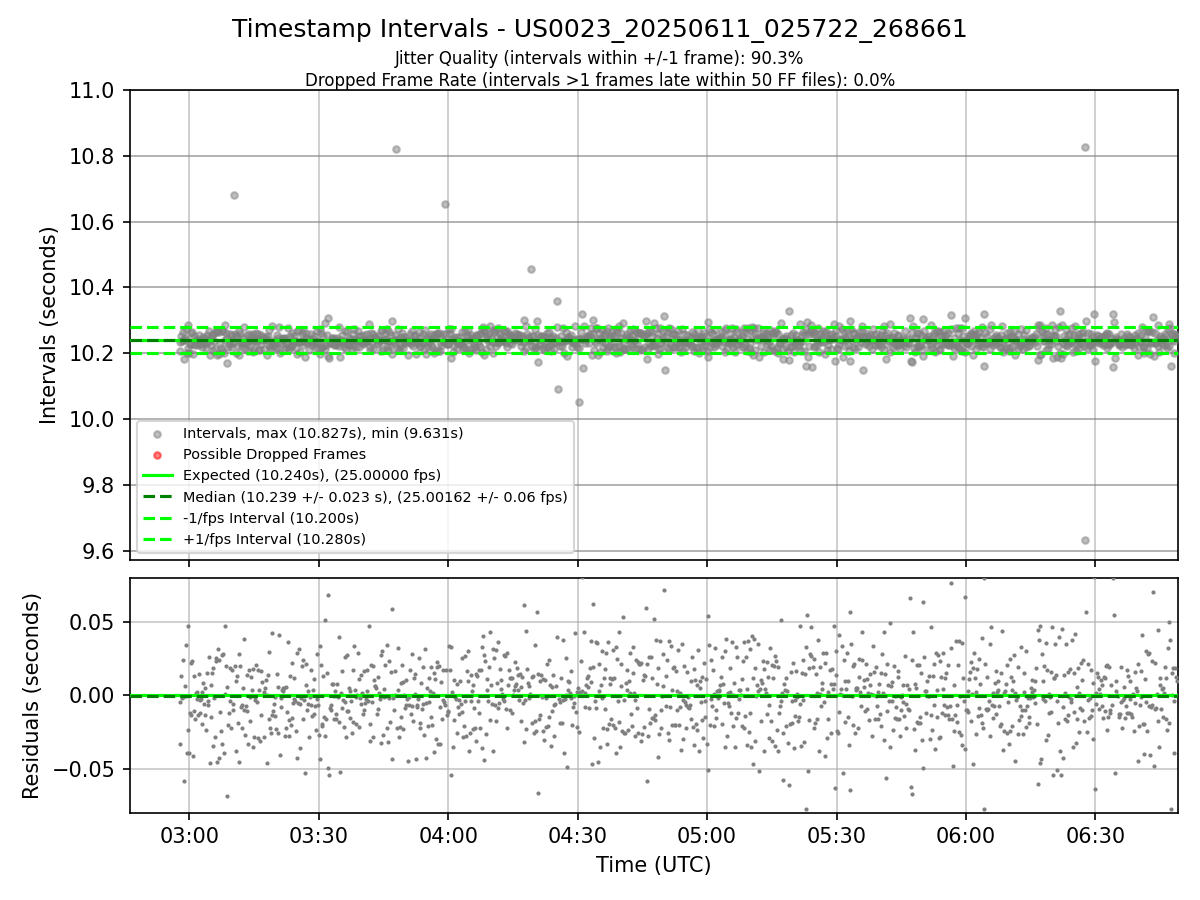The height and width of the screenshot is (900, 1200).
Task: Click the maximum outlier 10.827 near 06:30
Action: [x=1085, y=147]
